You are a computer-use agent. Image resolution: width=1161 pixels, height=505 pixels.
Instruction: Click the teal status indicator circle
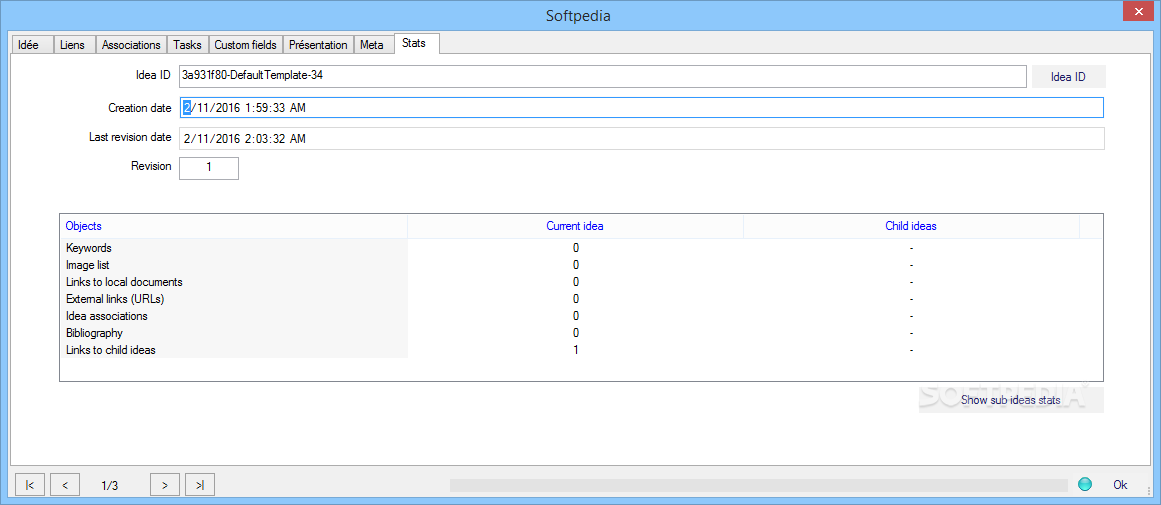pos(1085,485)
